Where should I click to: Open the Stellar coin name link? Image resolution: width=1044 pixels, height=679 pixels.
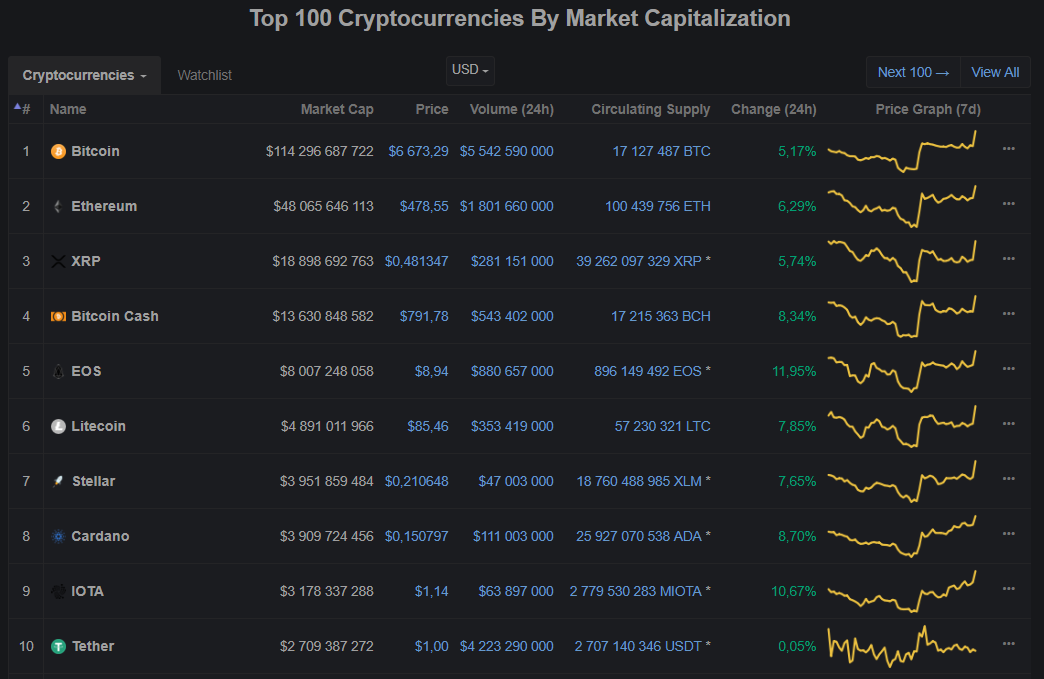pos(93,481)
